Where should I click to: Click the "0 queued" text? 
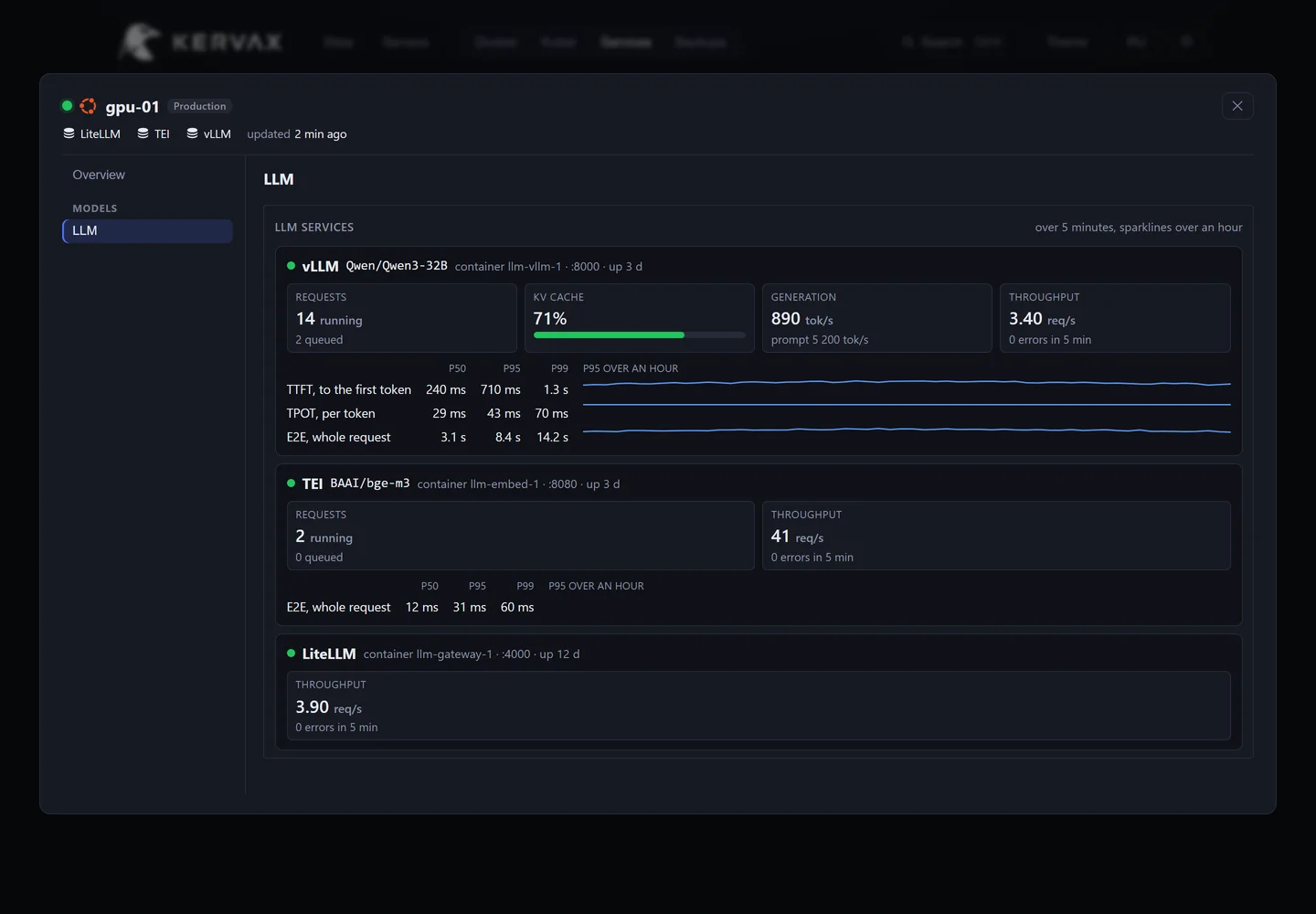tap(319, 558)
